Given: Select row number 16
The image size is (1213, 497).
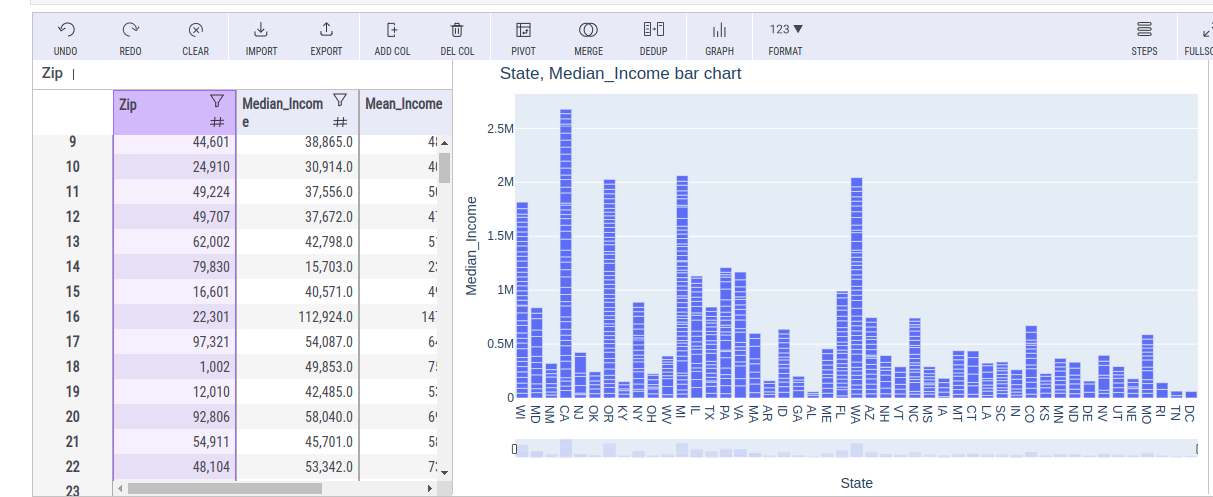Looking at the screenshot, I should (73, 317).
